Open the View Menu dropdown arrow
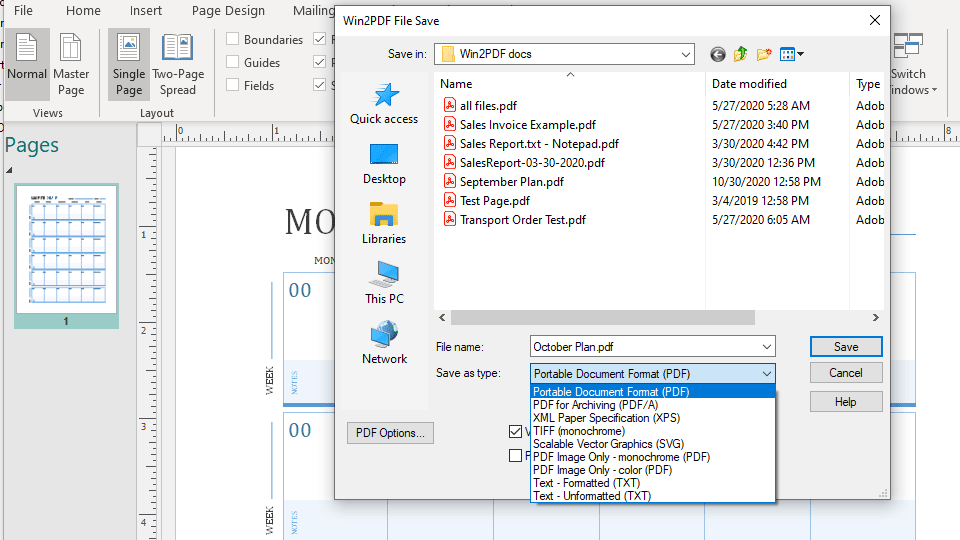 [800, 54]
